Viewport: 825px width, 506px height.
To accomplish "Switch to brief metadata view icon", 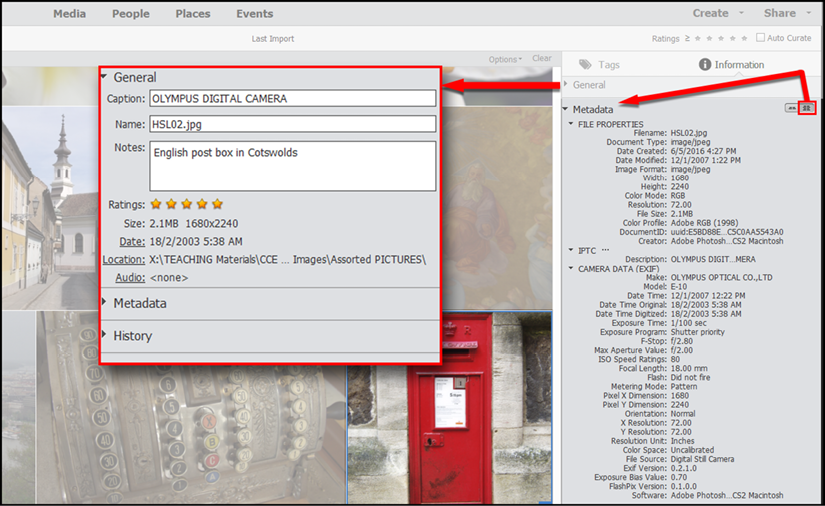I will pos(791,108).
